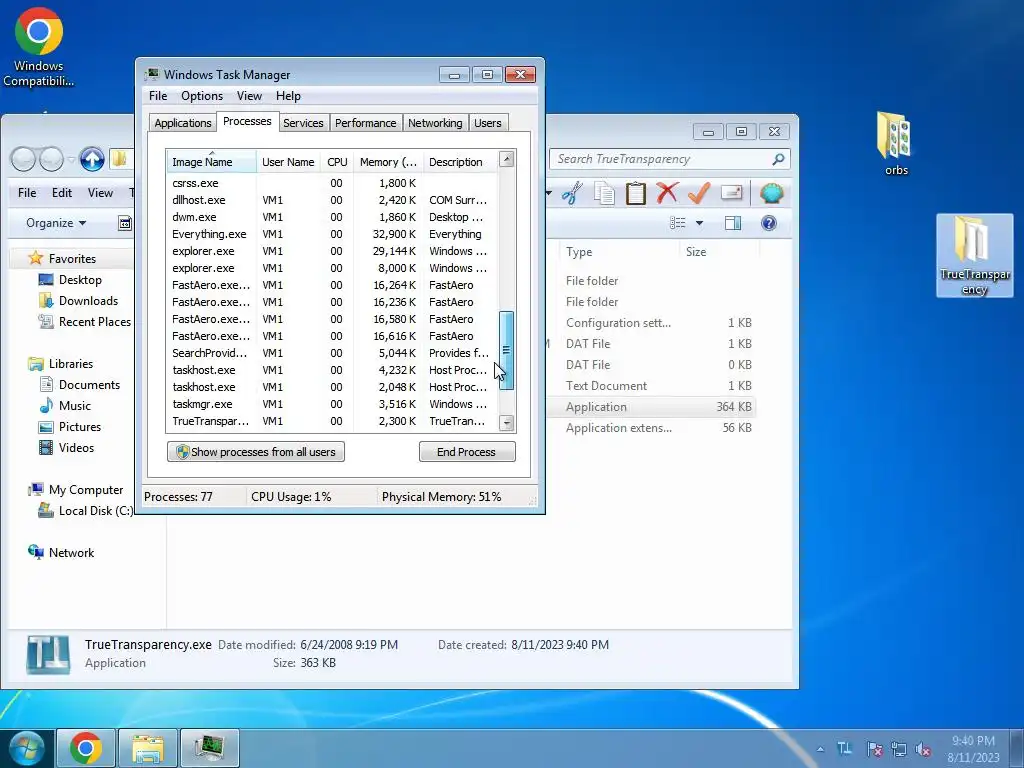Click process list scroll up arrow
The height and width of the screenshot is (768, 1024).
[506, 159]
